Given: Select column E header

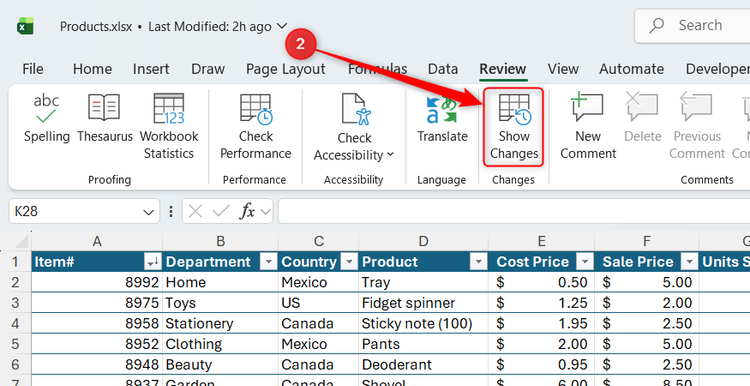Looking at the screenshot, I should pyautogui.click(x=541, y=241).
